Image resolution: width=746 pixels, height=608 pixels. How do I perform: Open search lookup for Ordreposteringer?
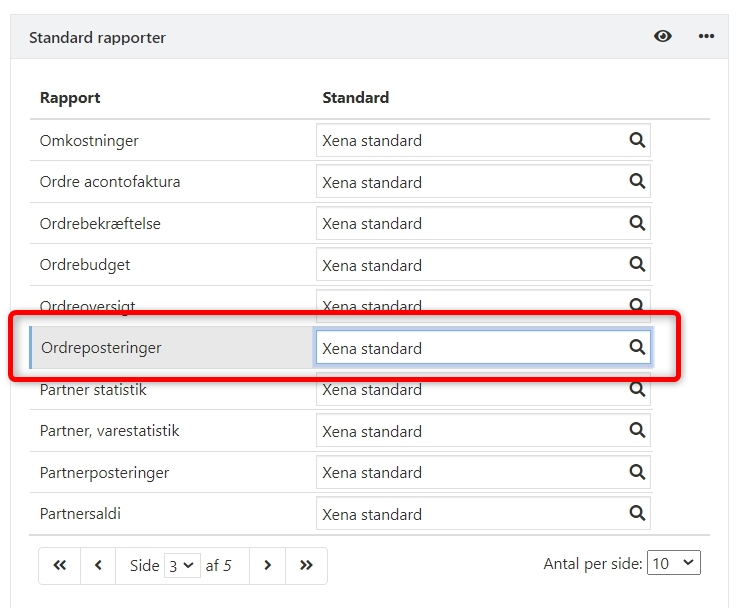(x=636, y=348)
